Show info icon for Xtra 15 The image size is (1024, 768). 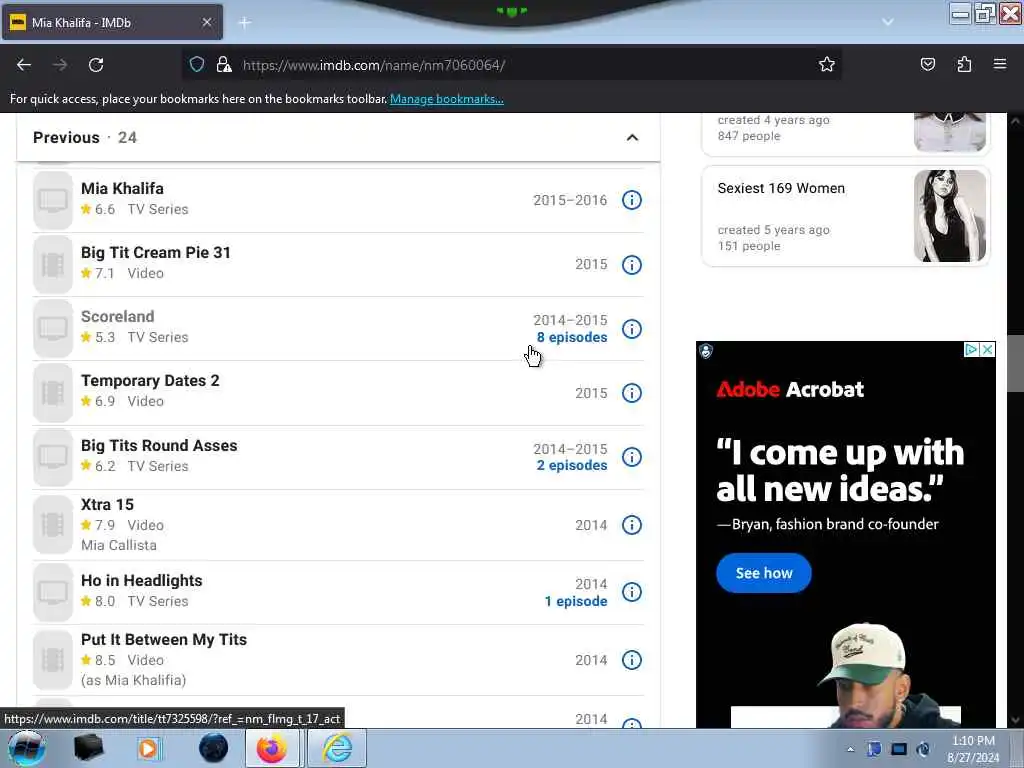coord(632,524)
